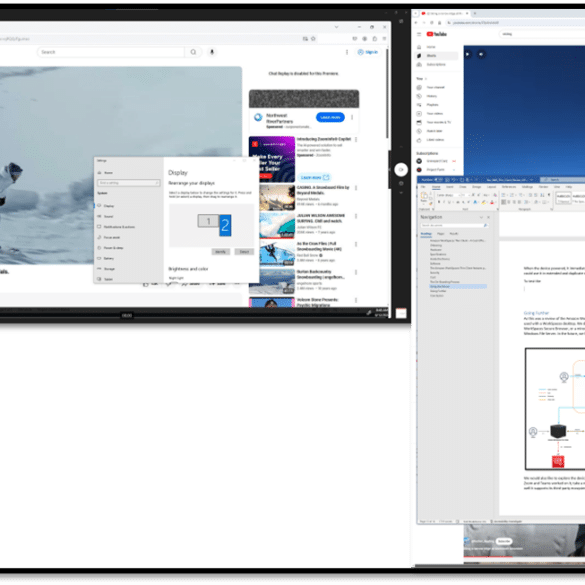Image resolution: width=585 pixels, height=585 pixels.
Task: Open Focus assist in Settings sidebar
Action: tap(109, 237)
